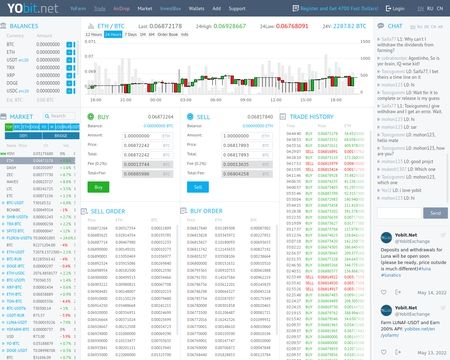
Task: Switch chart to 6M range
Action: [152, 34]
